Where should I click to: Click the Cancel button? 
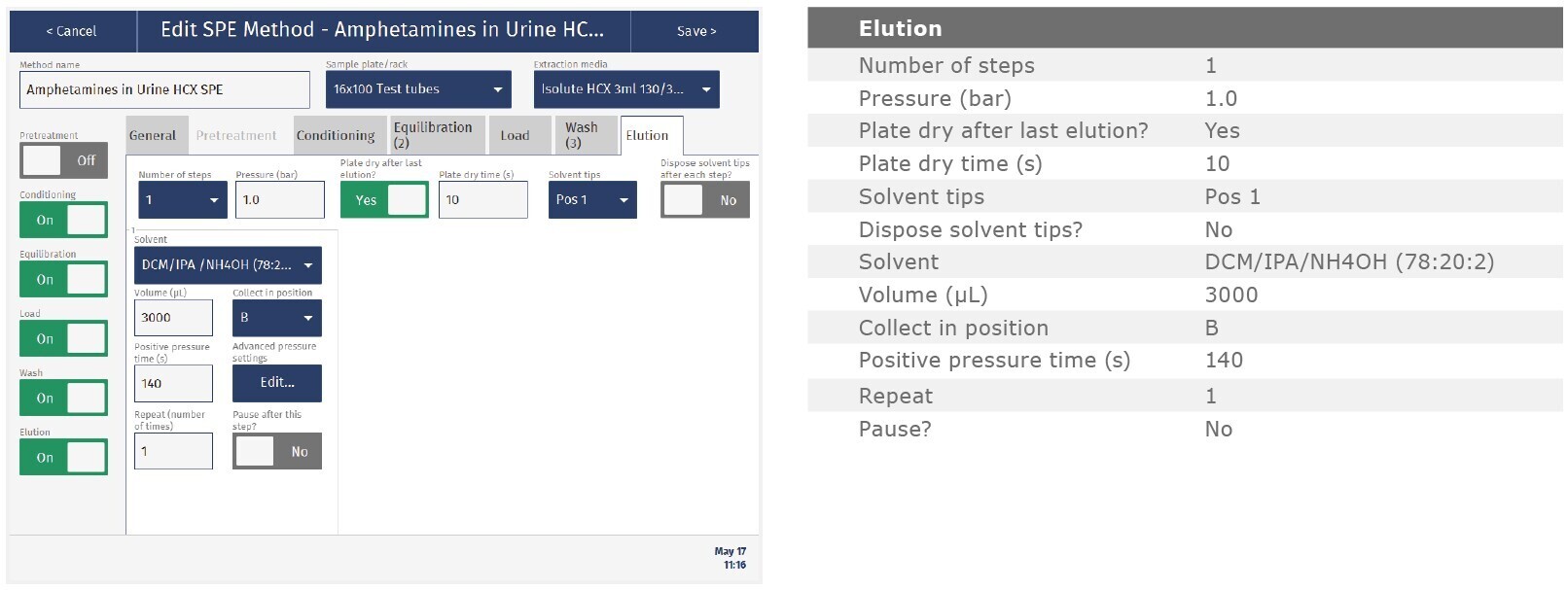[x=72, y=31]
